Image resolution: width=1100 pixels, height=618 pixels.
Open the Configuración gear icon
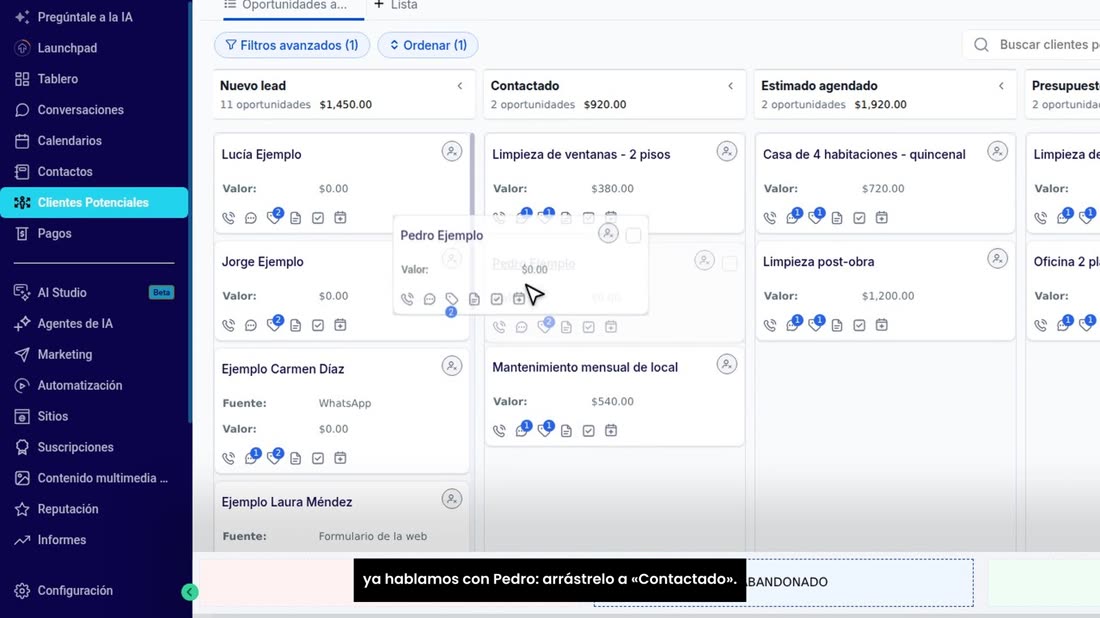point(22,591)
